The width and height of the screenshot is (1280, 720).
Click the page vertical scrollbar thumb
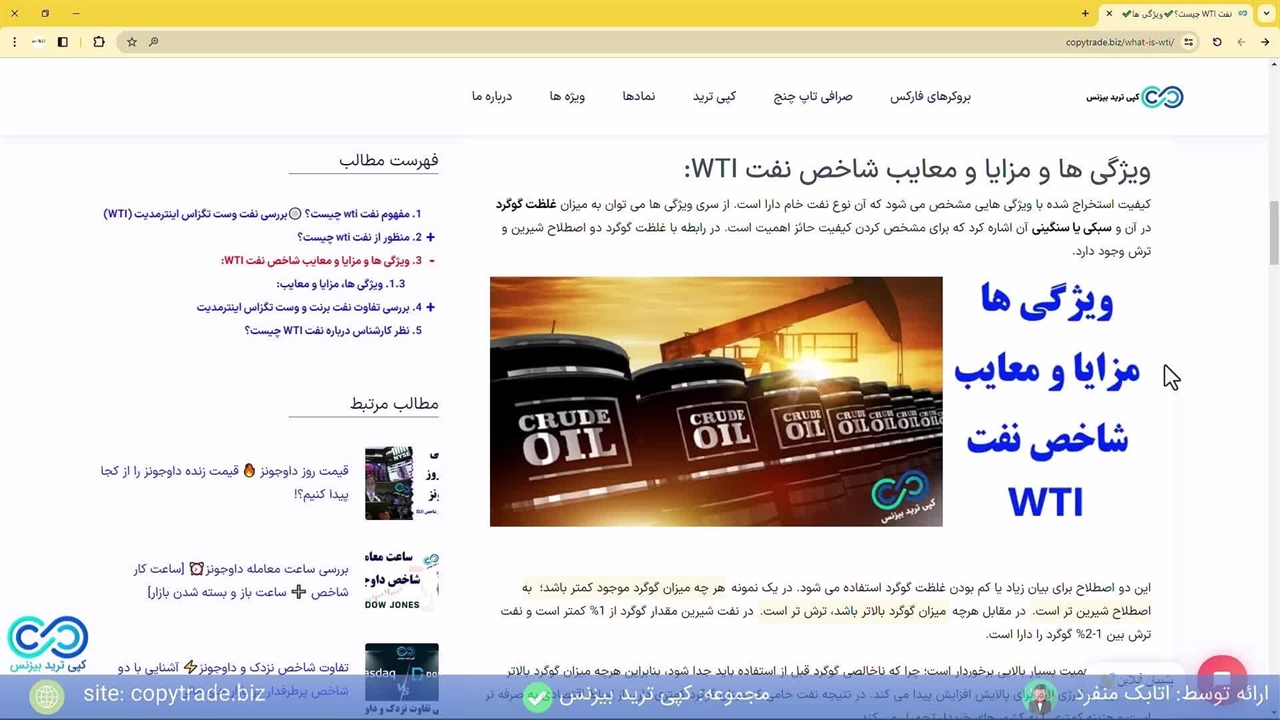(x=1273, y=230)
